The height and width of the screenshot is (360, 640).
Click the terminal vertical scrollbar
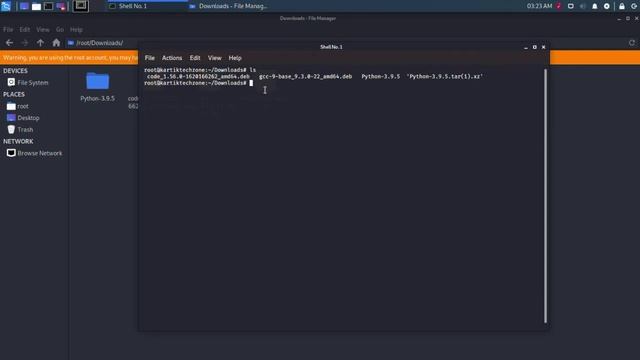pos(545,196)
